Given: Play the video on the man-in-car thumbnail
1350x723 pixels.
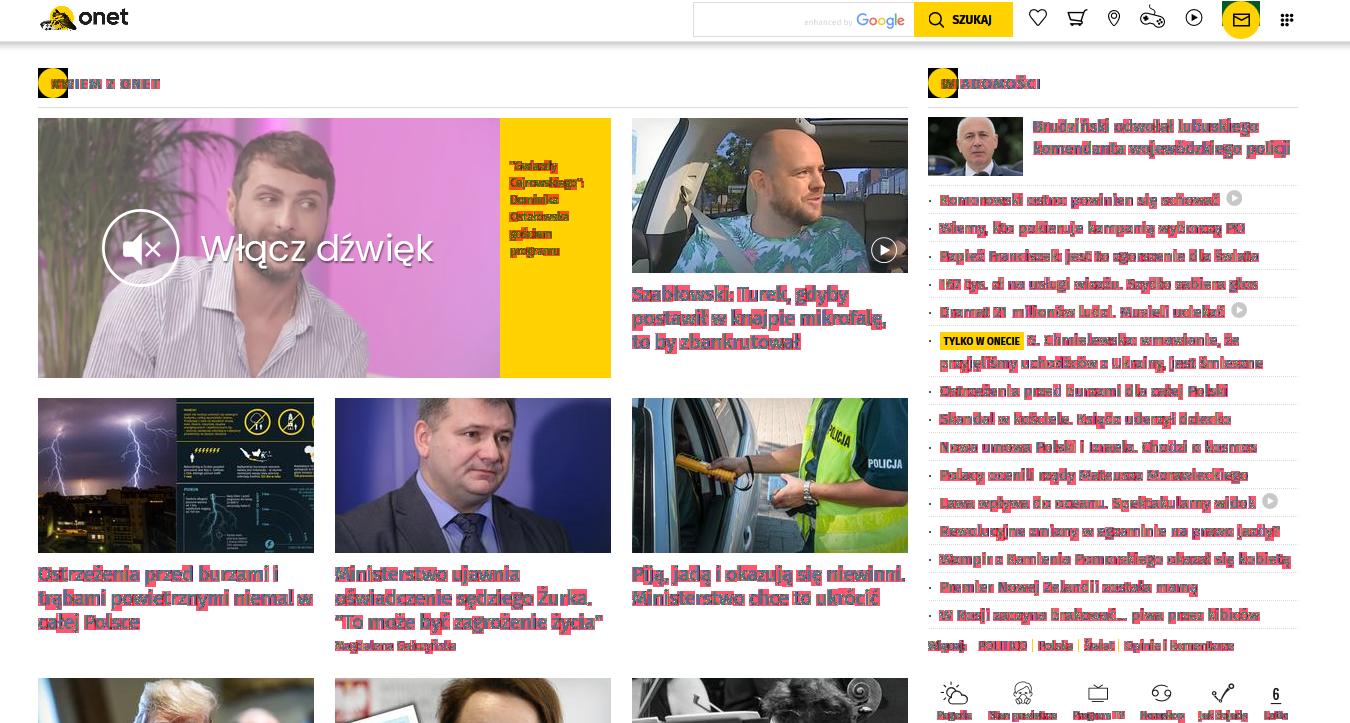Looking at the screenshot, I should [x=884, y=250].
